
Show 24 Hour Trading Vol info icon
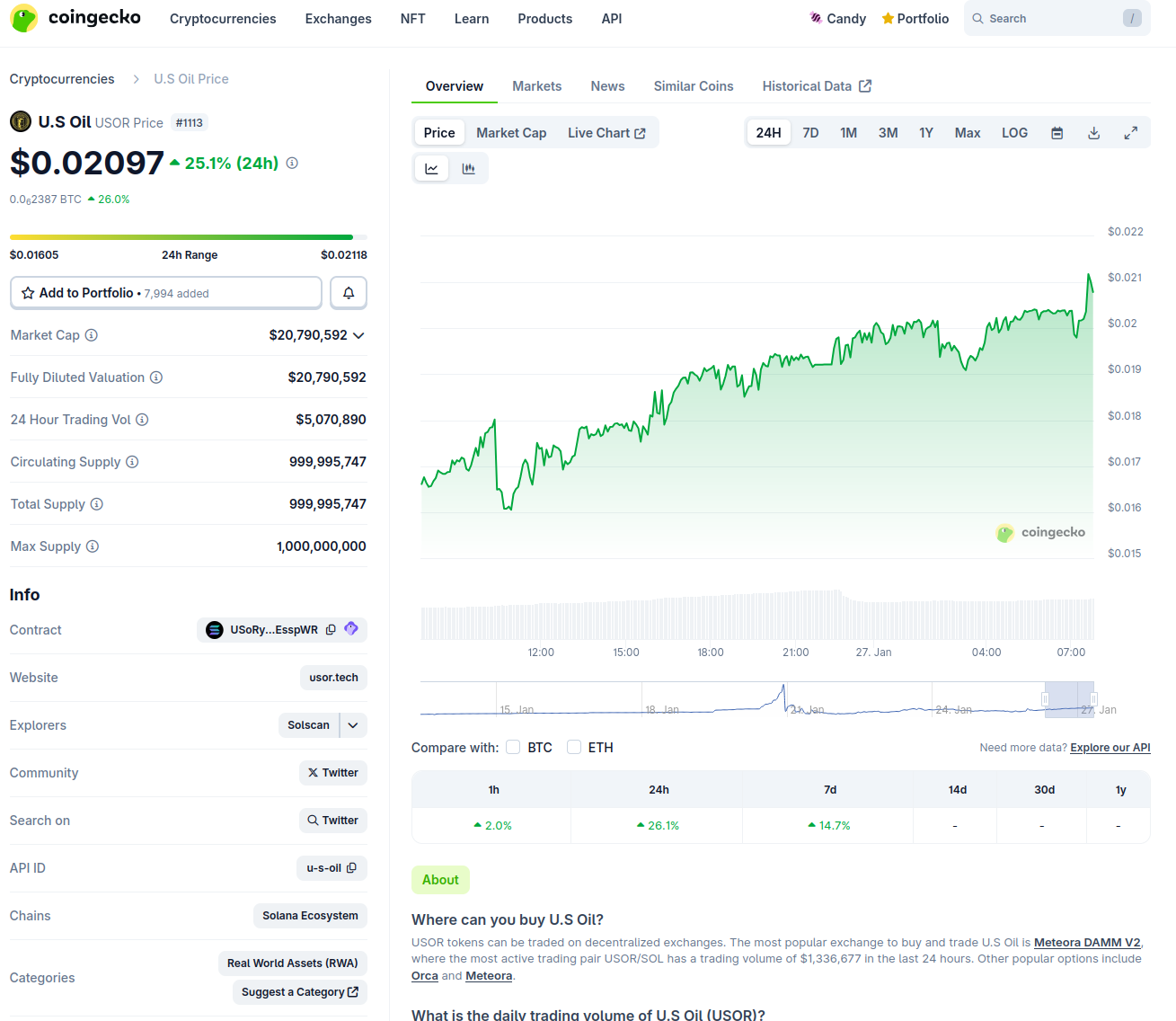click(142, 420)
